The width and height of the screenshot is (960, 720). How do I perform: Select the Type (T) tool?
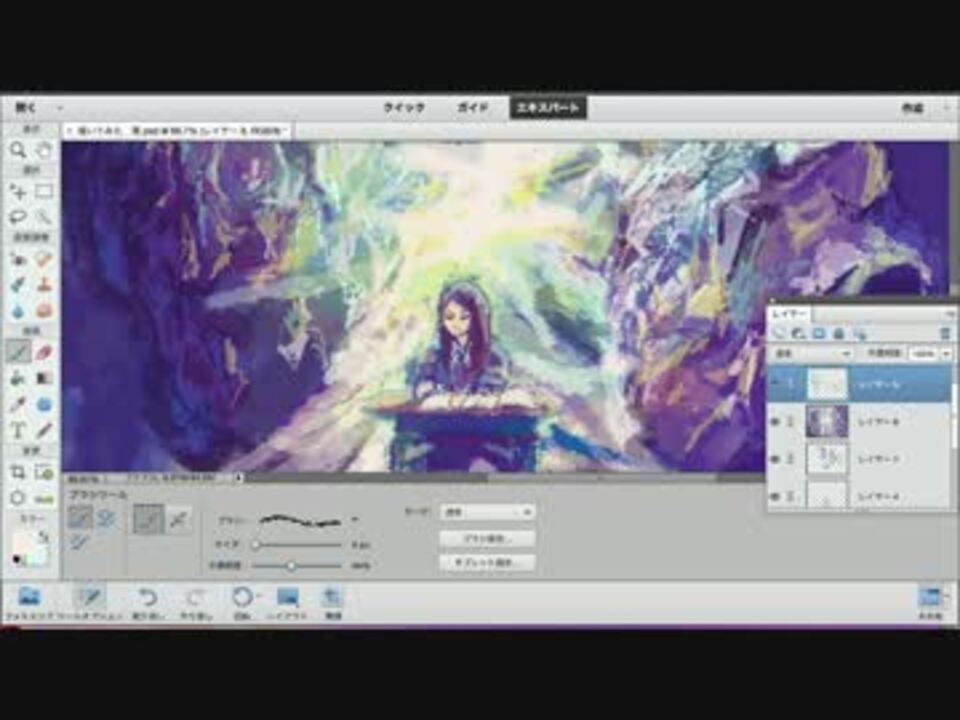18,430
